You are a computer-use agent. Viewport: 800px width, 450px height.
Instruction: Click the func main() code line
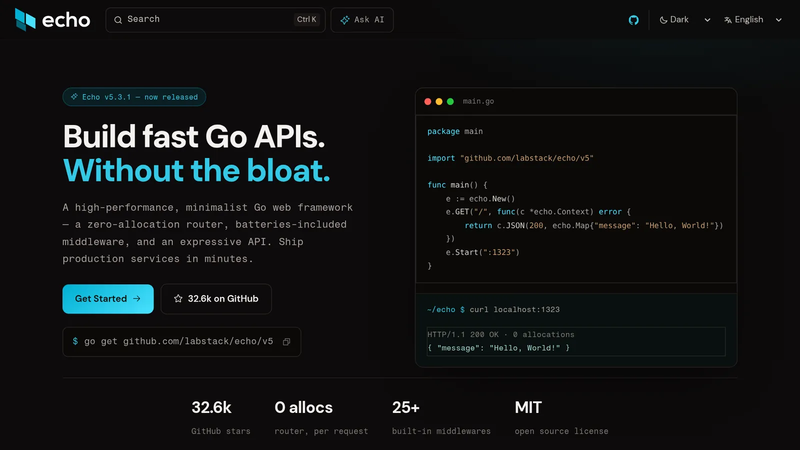(457, 185)
